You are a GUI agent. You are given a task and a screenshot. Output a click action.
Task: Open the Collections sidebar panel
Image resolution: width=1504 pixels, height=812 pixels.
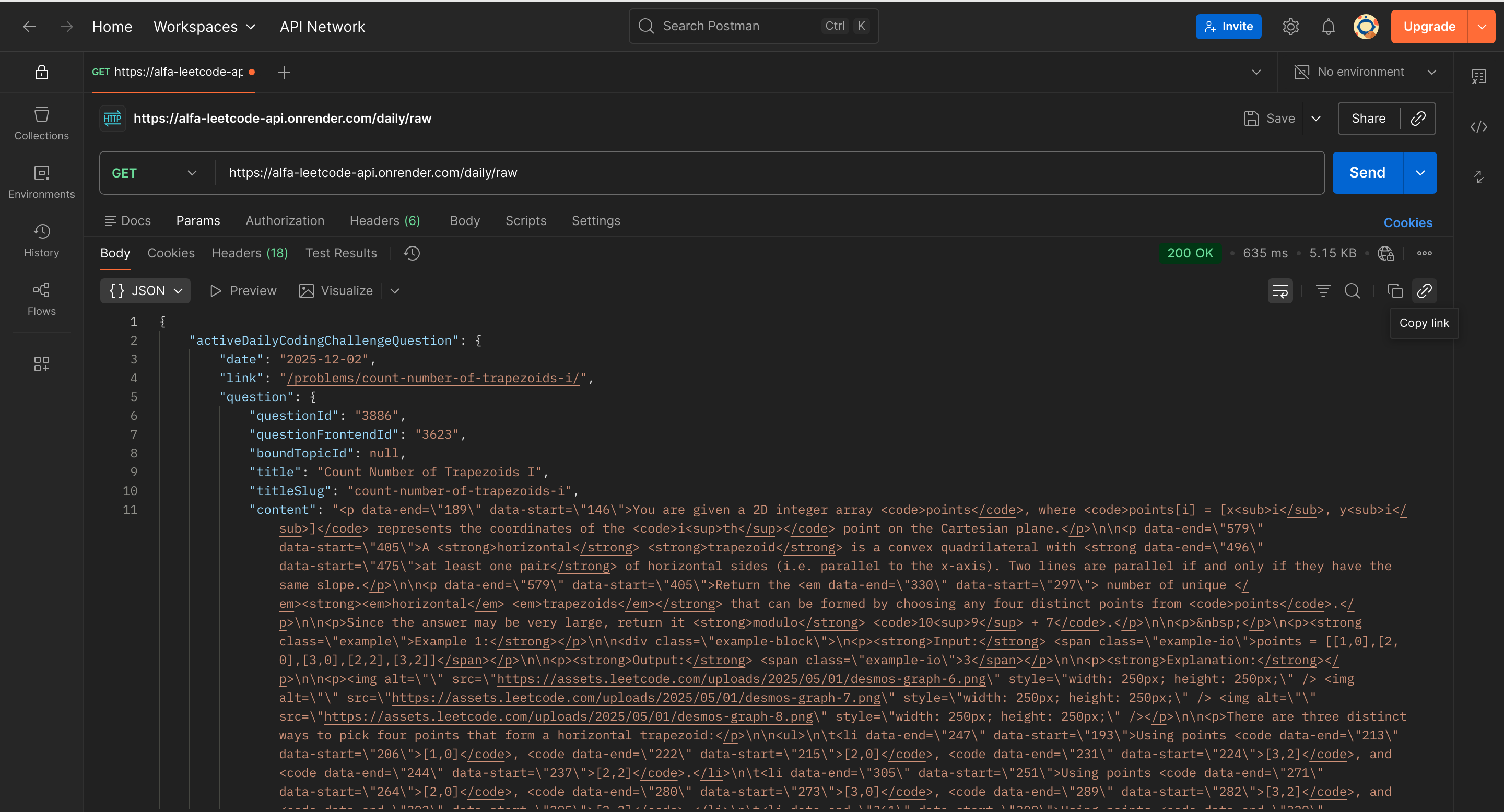41,123
